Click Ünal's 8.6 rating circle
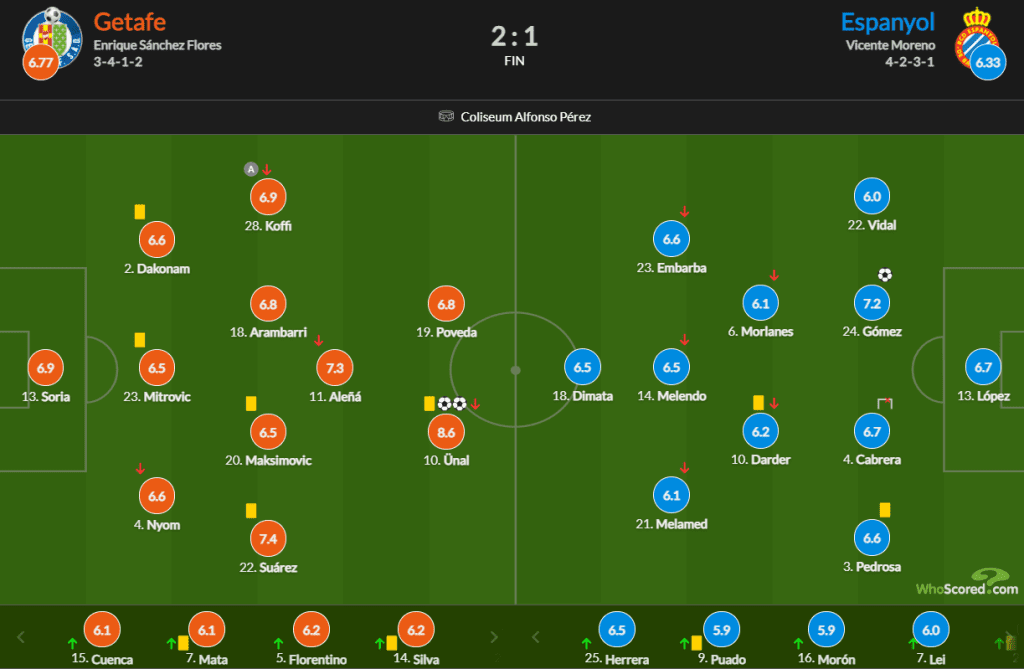Screen dimensions: 1024x669 point(446,432)
